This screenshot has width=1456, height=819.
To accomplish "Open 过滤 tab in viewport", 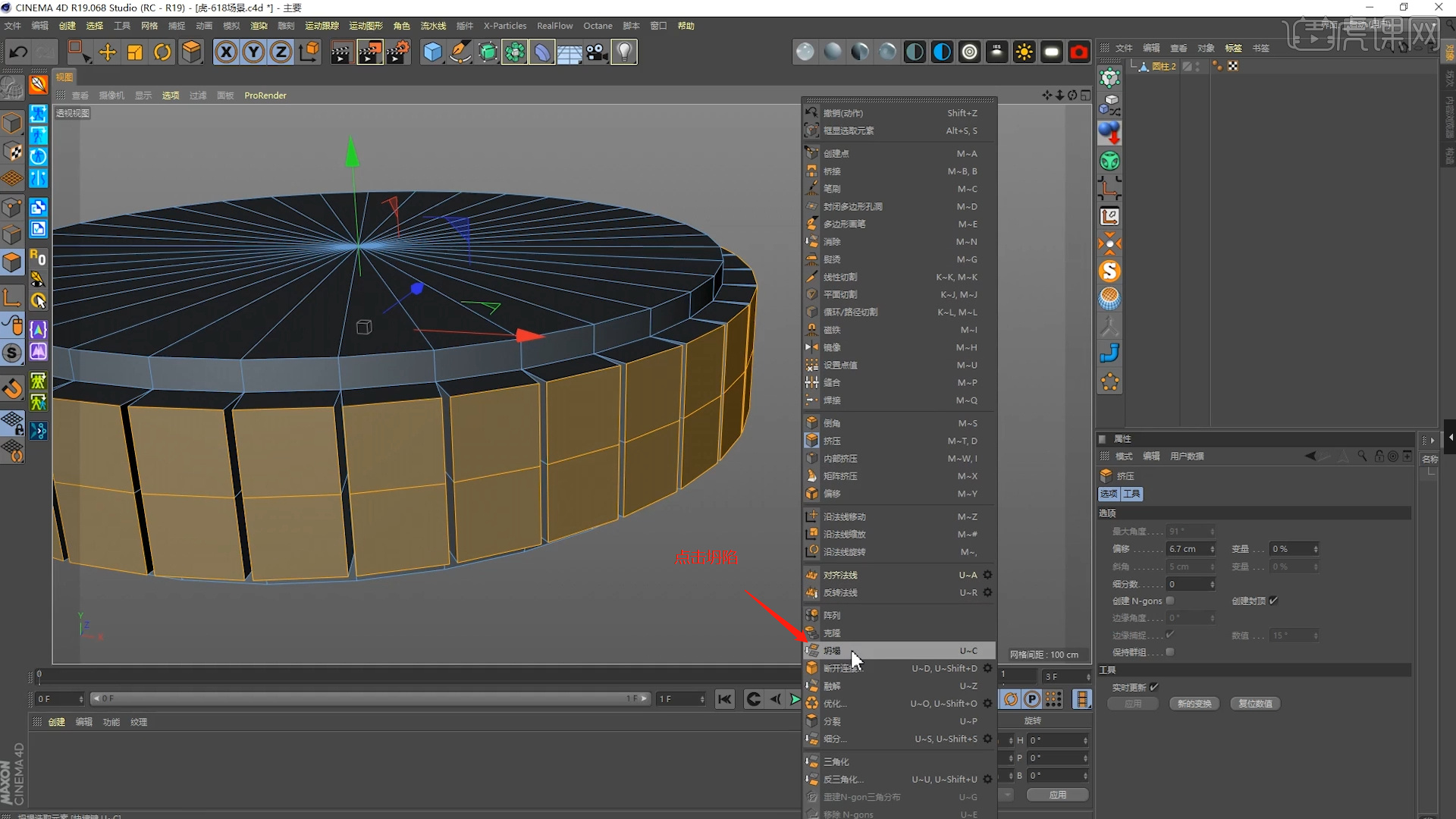I will 197,94.
